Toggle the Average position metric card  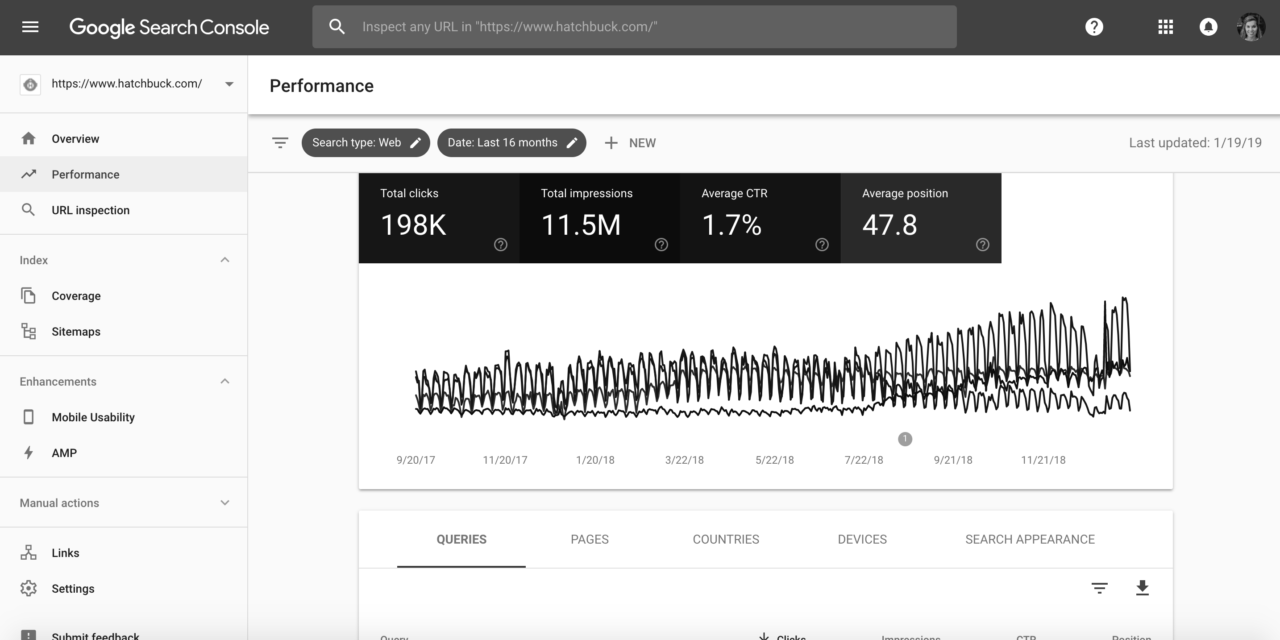[921, 218]
